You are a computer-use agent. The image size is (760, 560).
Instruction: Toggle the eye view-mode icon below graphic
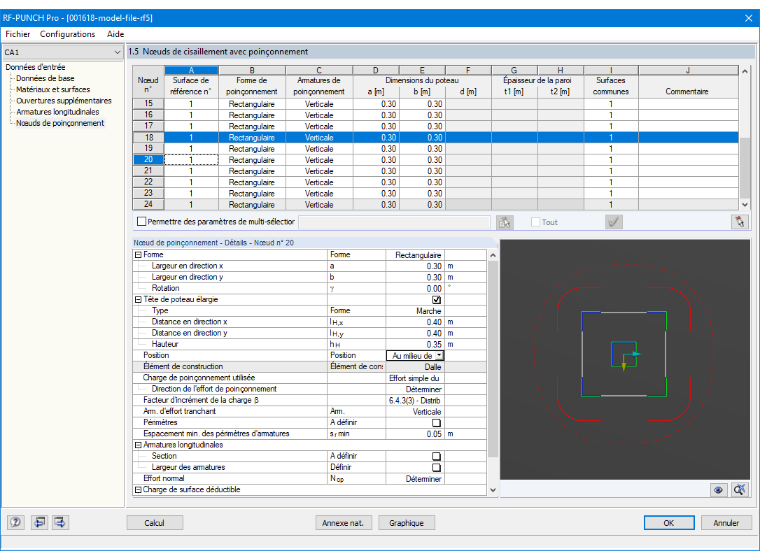click(x=718, y=490)
